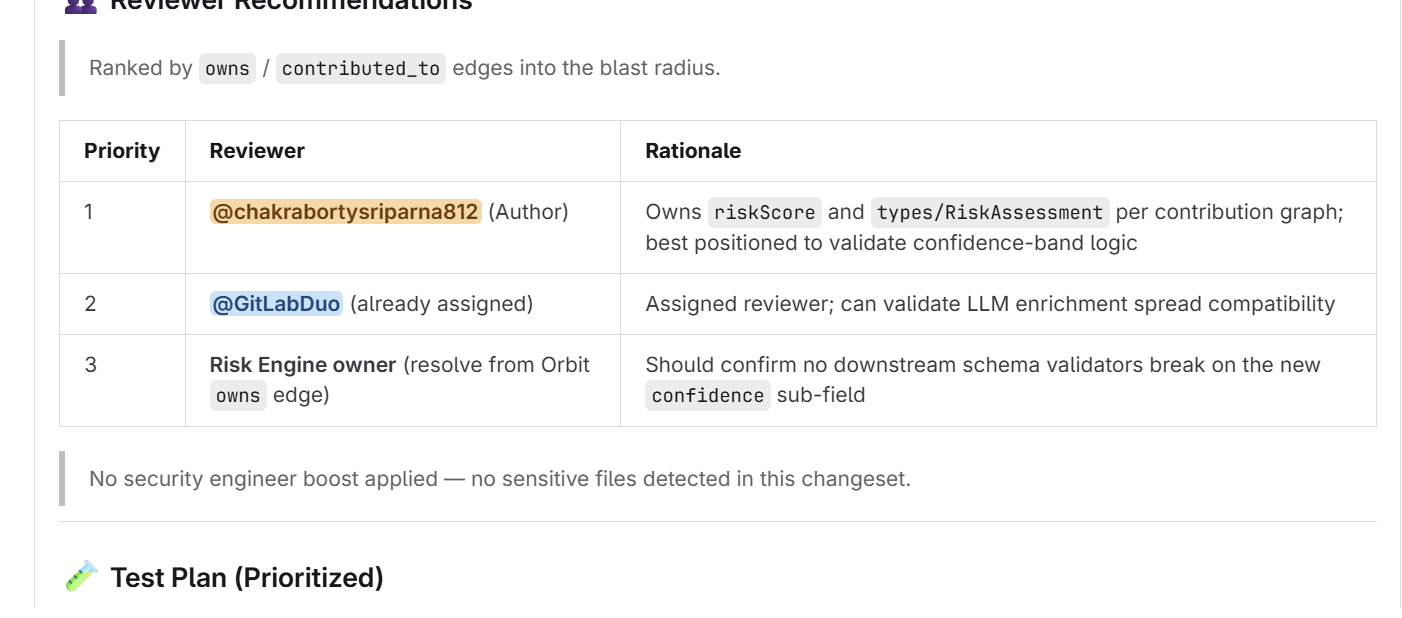This screenshot has height=618, width=1402.
Task: Select the Test Plan (Prioritized) heading
Action: (x=247, y=577)
